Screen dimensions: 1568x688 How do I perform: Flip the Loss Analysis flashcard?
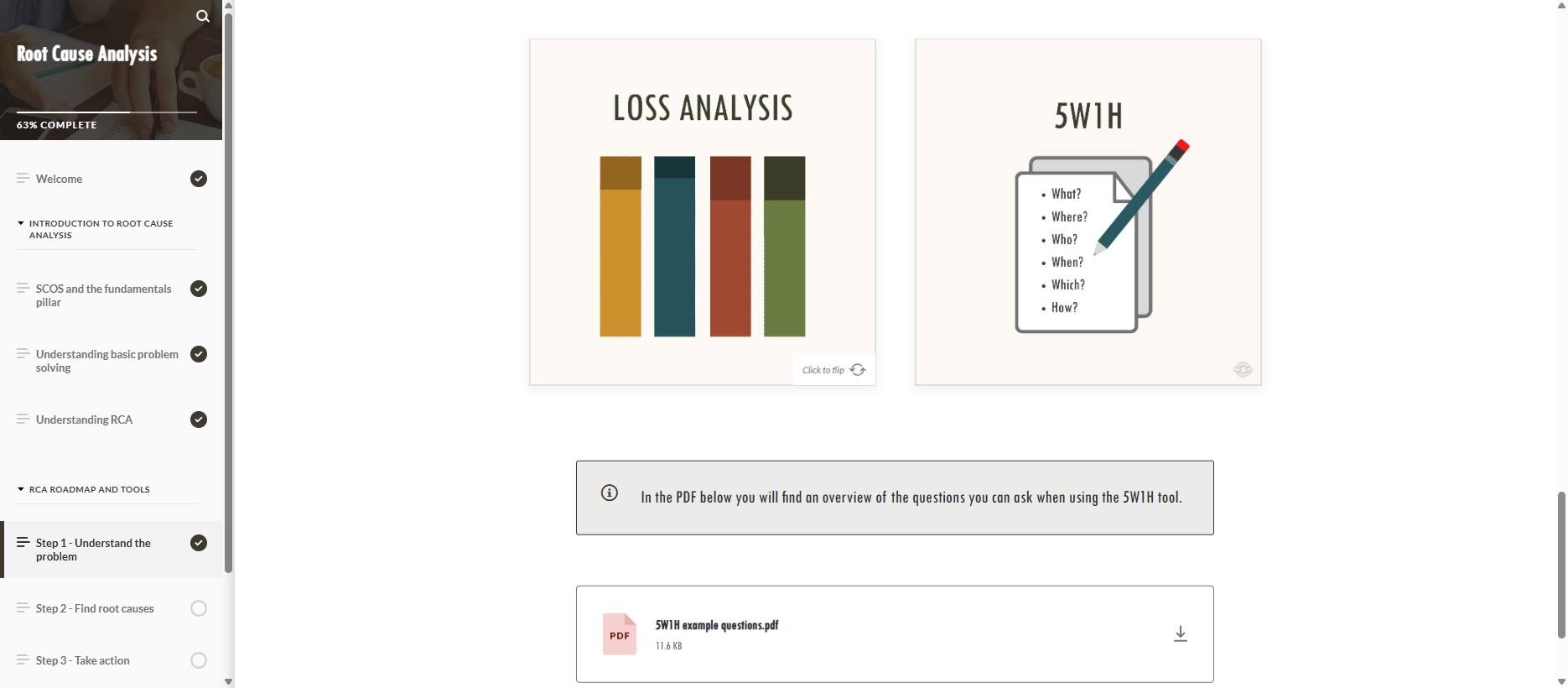pyautogui.click(x=703, y=212)
